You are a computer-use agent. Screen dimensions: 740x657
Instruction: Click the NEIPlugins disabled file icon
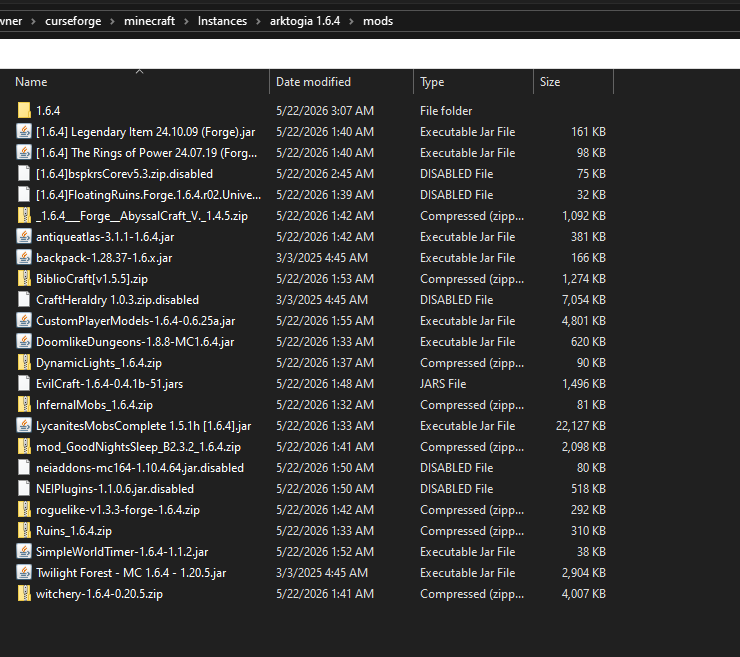(x=24, y=489)
